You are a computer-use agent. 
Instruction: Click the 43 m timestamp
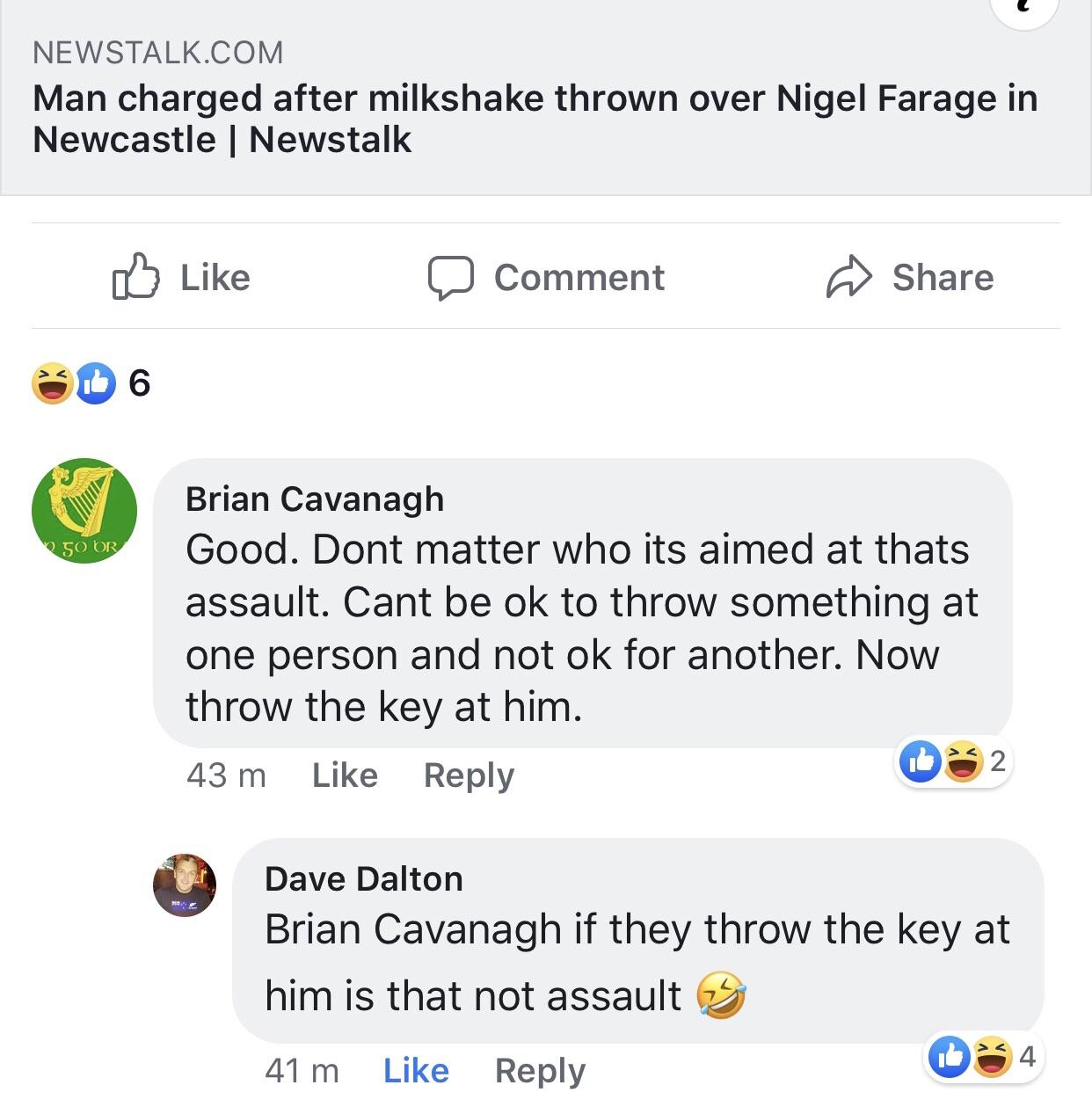pos(224,775)
